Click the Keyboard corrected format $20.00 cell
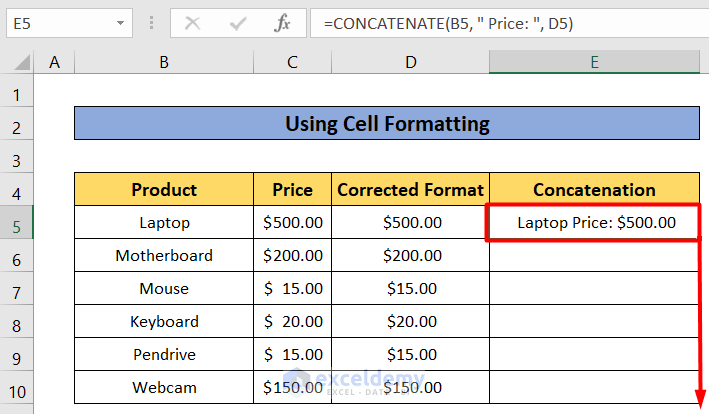This screenshot has height=414, width=709. (410, 322)
